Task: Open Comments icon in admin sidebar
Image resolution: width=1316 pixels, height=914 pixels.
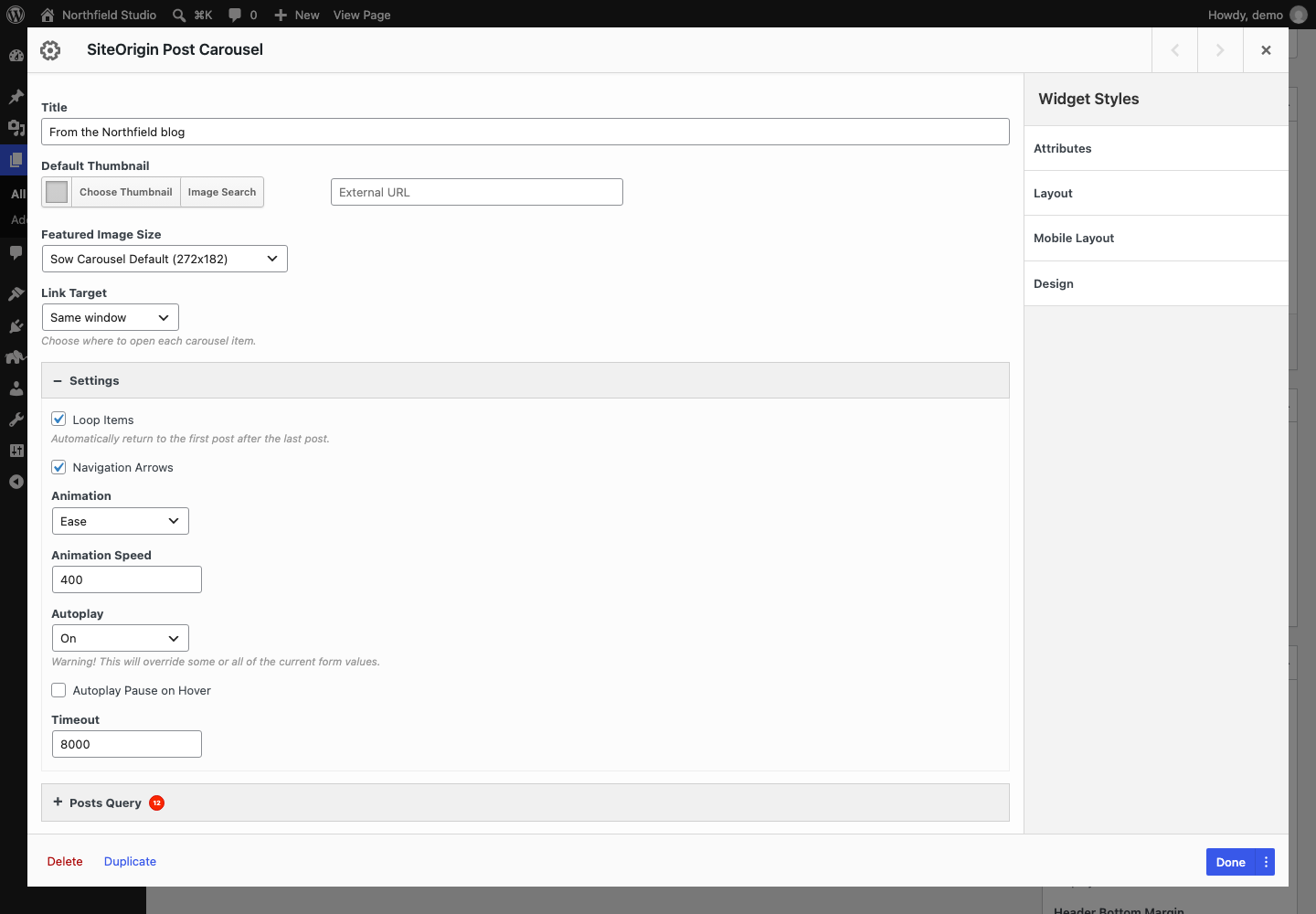Action: pos(16,252)
